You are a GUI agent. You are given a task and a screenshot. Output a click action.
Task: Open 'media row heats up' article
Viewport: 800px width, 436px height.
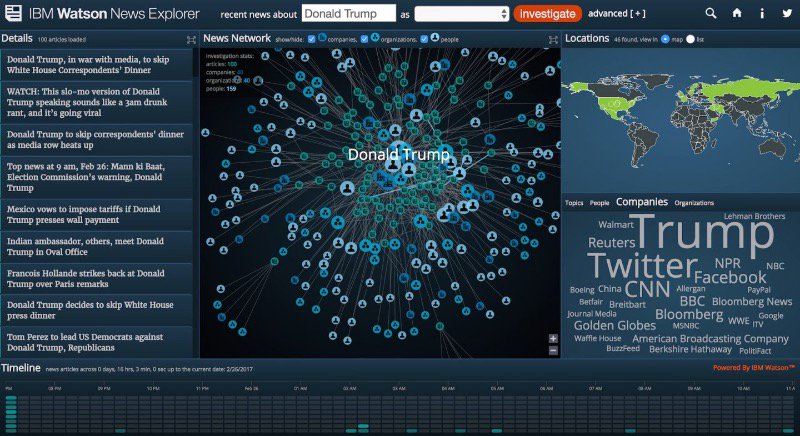[x=96, y=140]
